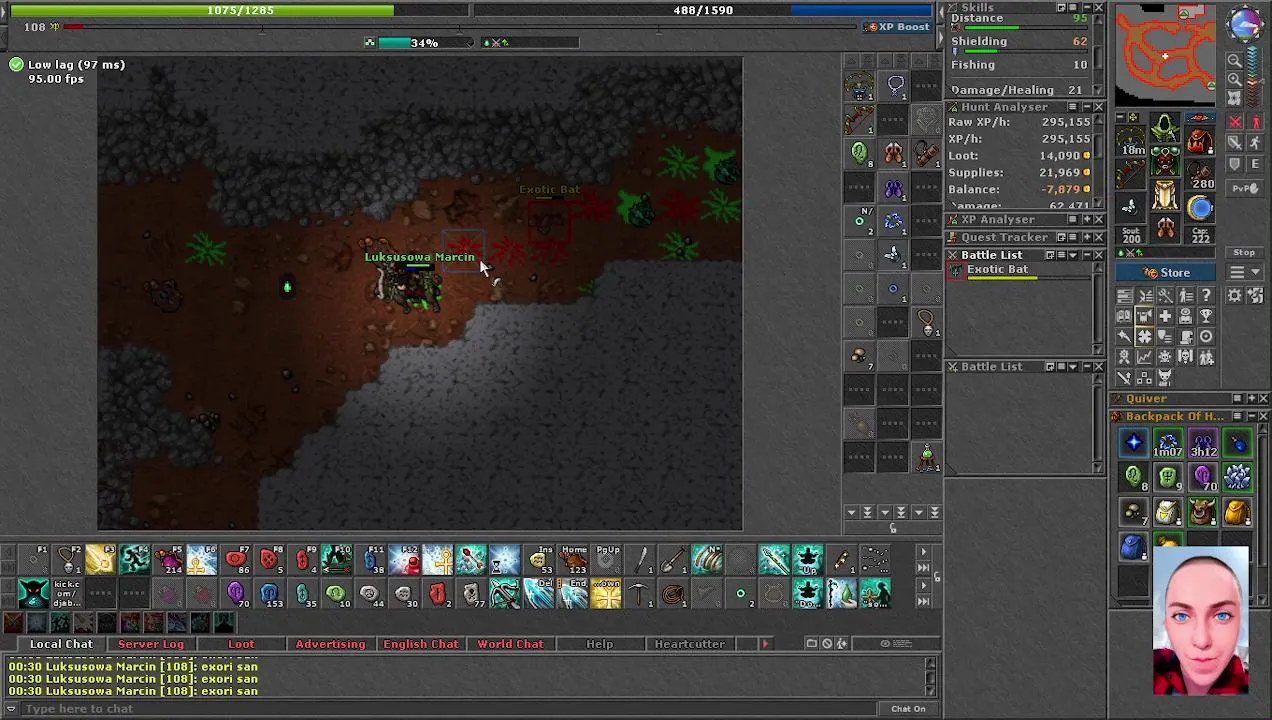Open the Help chat tab
1272x720 pixels.
click(x=599, y=644)
